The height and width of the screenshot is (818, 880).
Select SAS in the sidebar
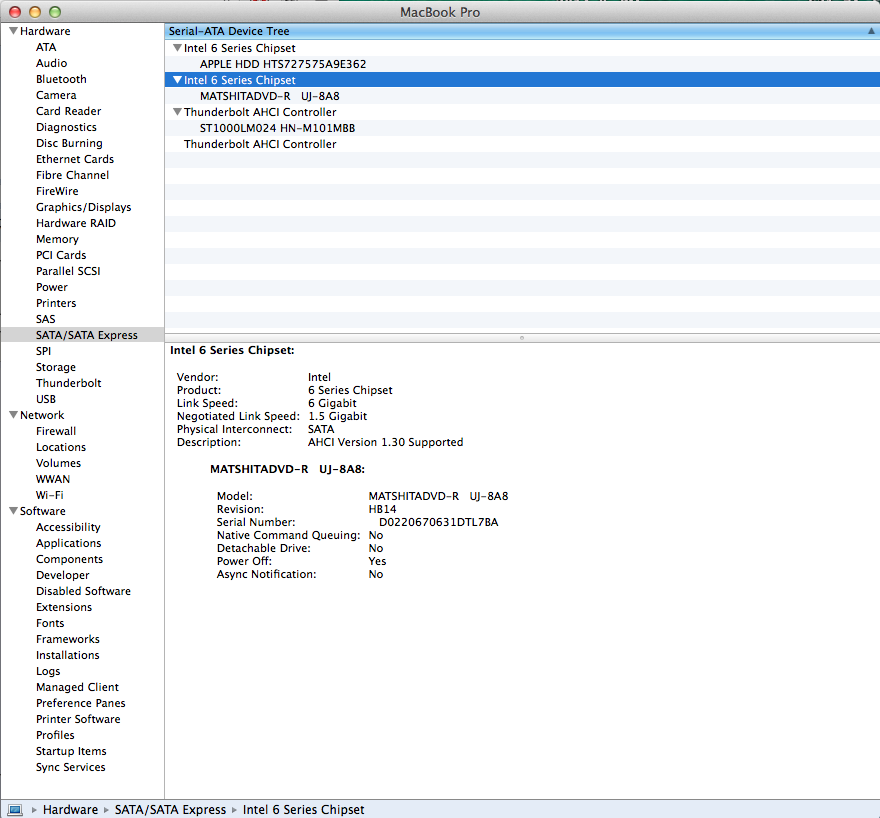coord(45,319)
